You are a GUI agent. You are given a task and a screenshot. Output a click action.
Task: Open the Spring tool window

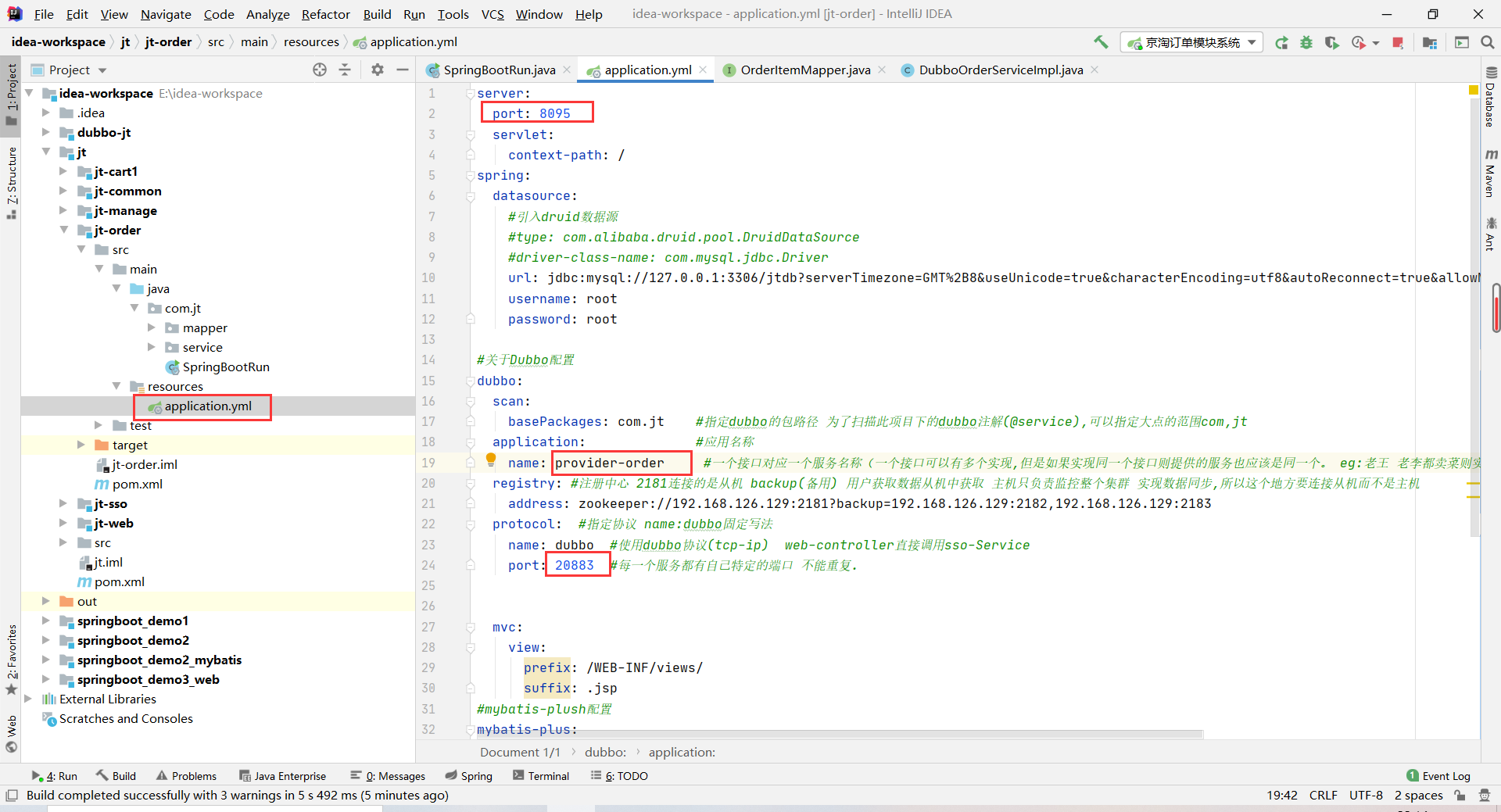(x=468, y=776)
